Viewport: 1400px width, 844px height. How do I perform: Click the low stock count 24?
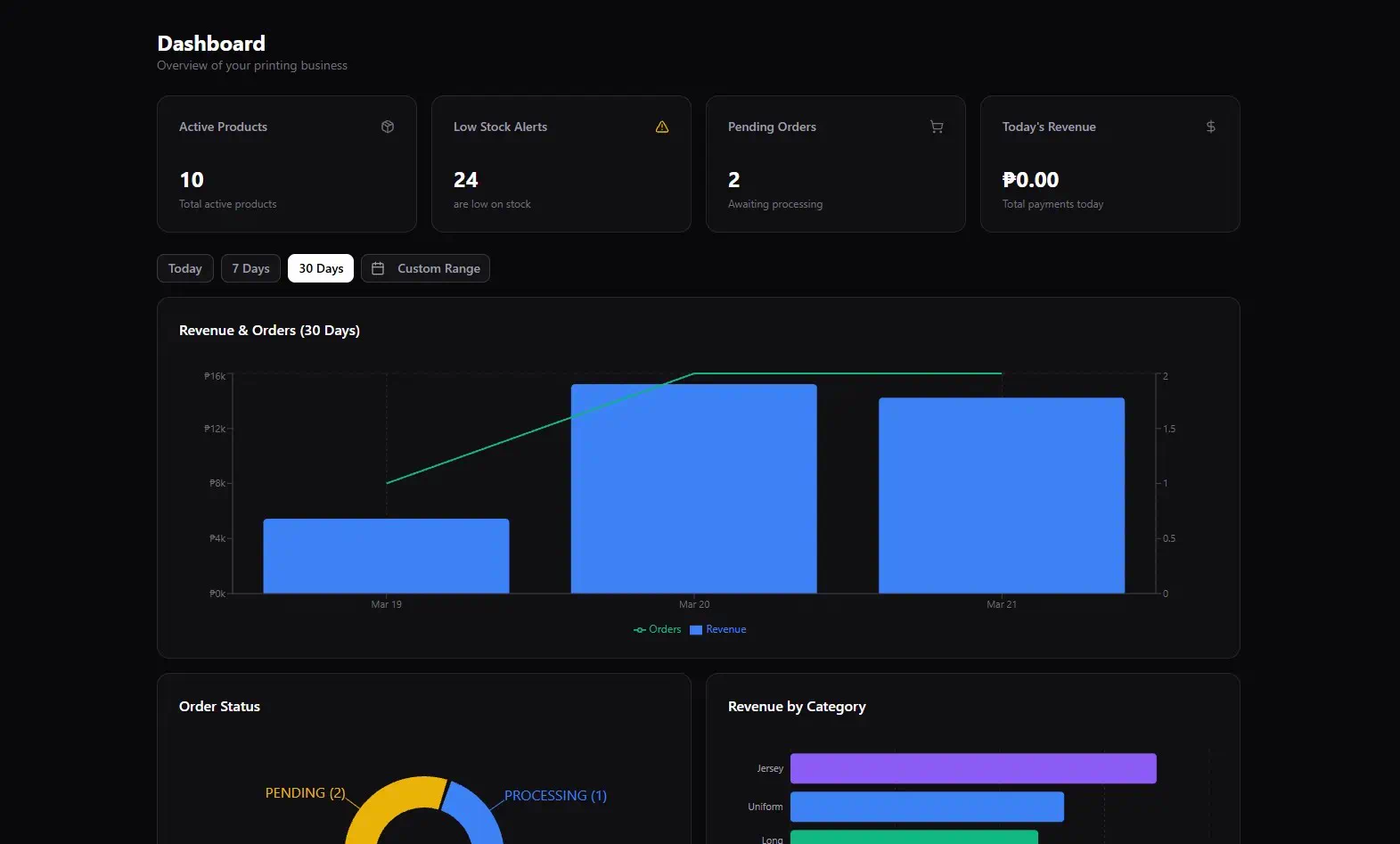(x=466, y=180)
